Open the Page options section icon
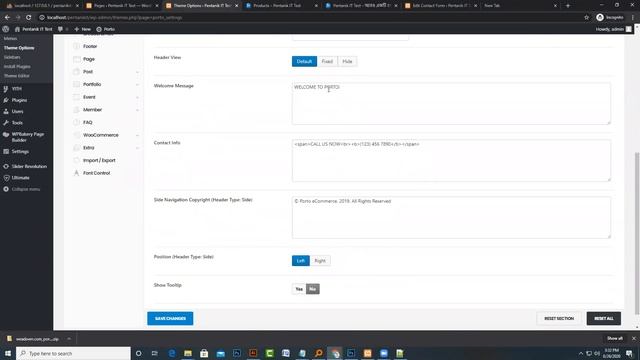 point(76,59)
